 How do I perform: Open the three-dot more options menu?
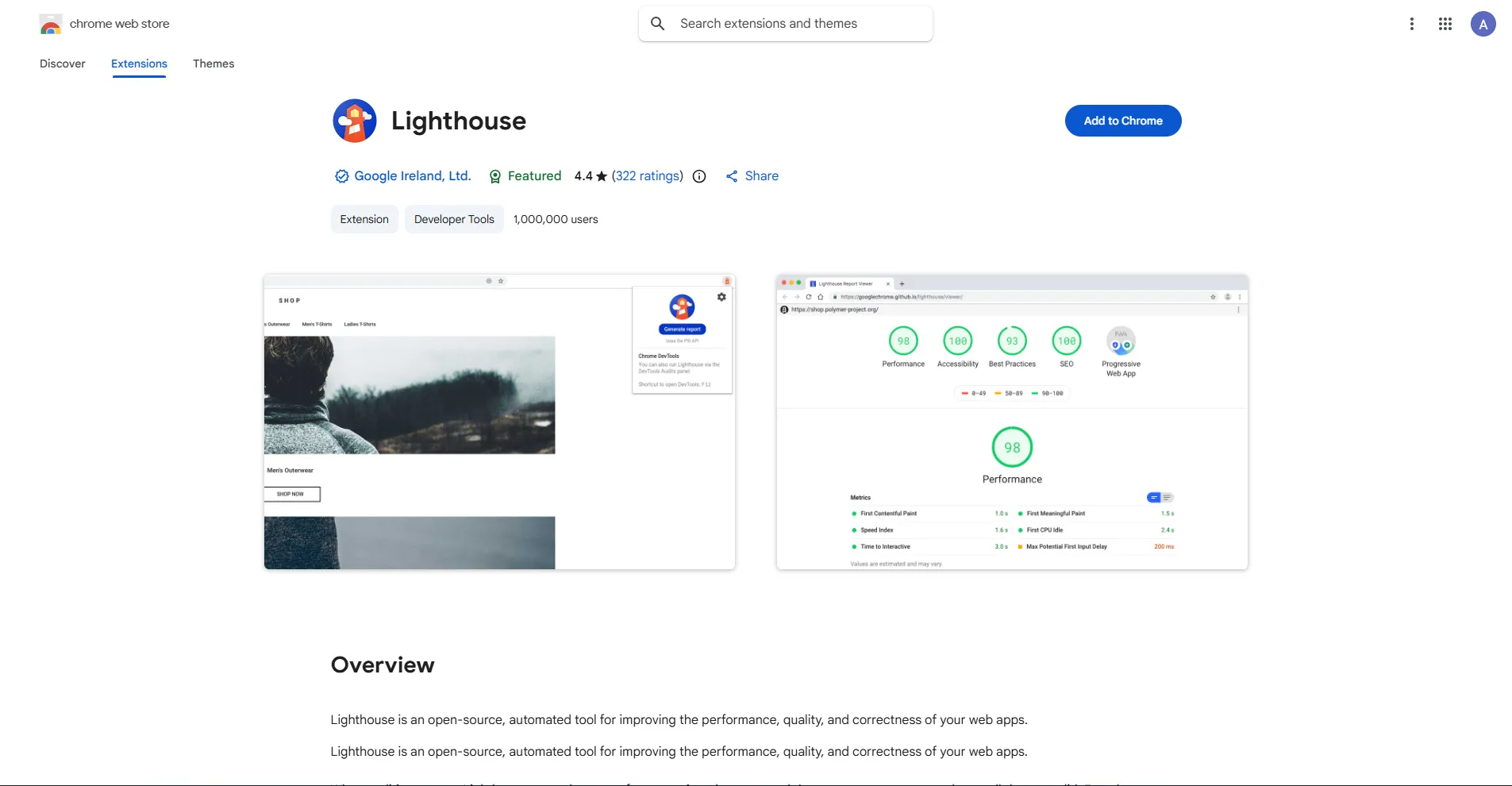1411,24
